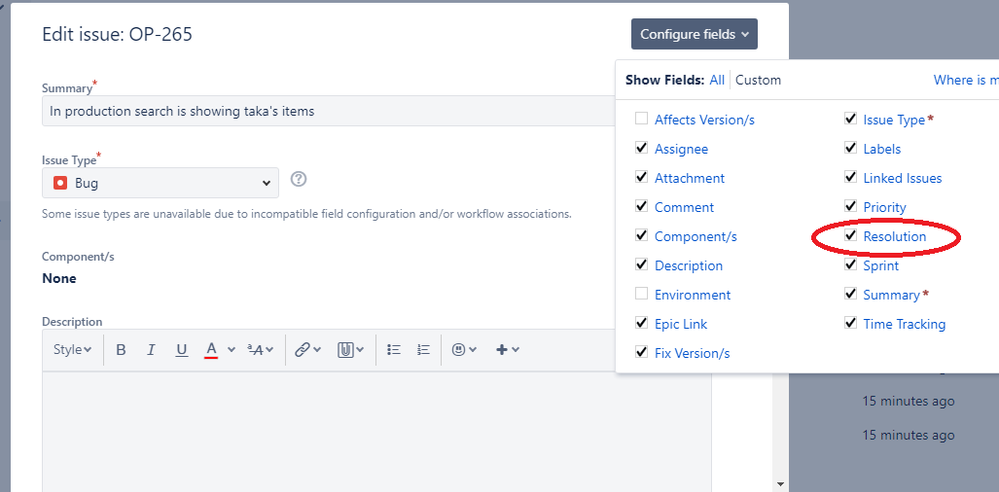Click the Affects Version/s field link
Screen dimensions: 999x492
pyautogui.click(x=705, y=120)
